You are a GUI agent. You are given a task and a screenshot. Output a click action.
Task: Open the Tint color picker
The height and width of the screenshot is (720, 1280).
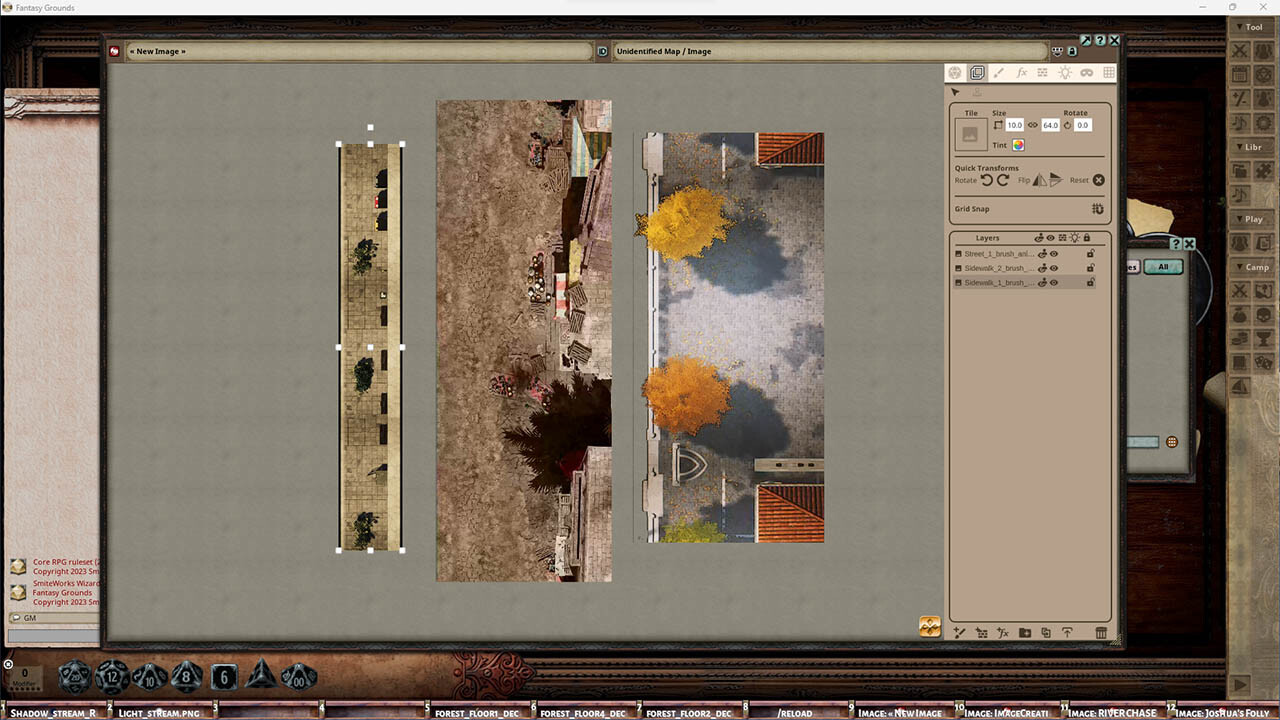tap(1017, 145)
